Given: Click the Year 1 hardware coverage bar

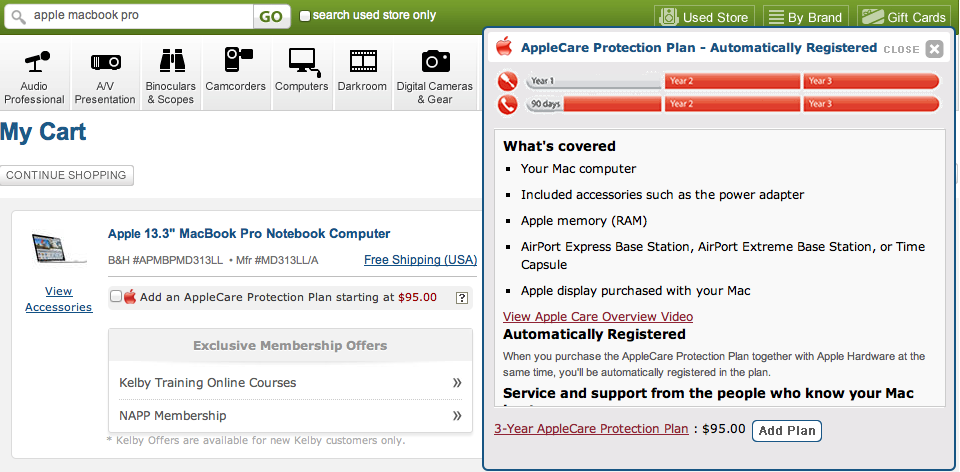Looking at the screenshot, I should coord(593,81).
